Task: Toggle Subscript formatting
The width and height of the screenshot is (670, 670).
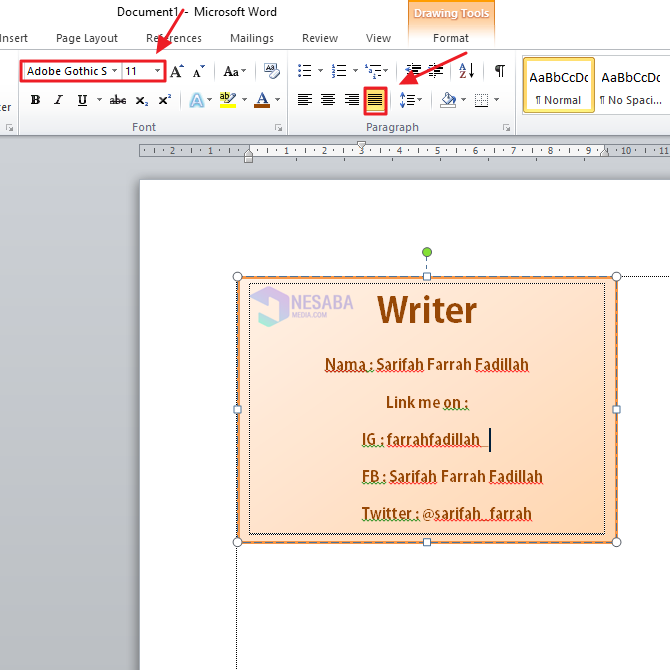Action: point(141,100)
